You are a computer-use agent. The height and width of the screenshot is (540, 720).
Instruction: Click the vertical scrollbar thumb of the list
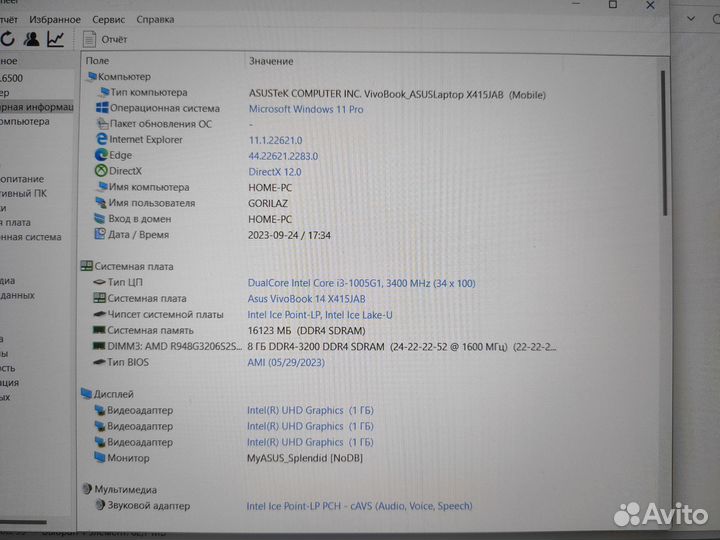tap(664, 142)
